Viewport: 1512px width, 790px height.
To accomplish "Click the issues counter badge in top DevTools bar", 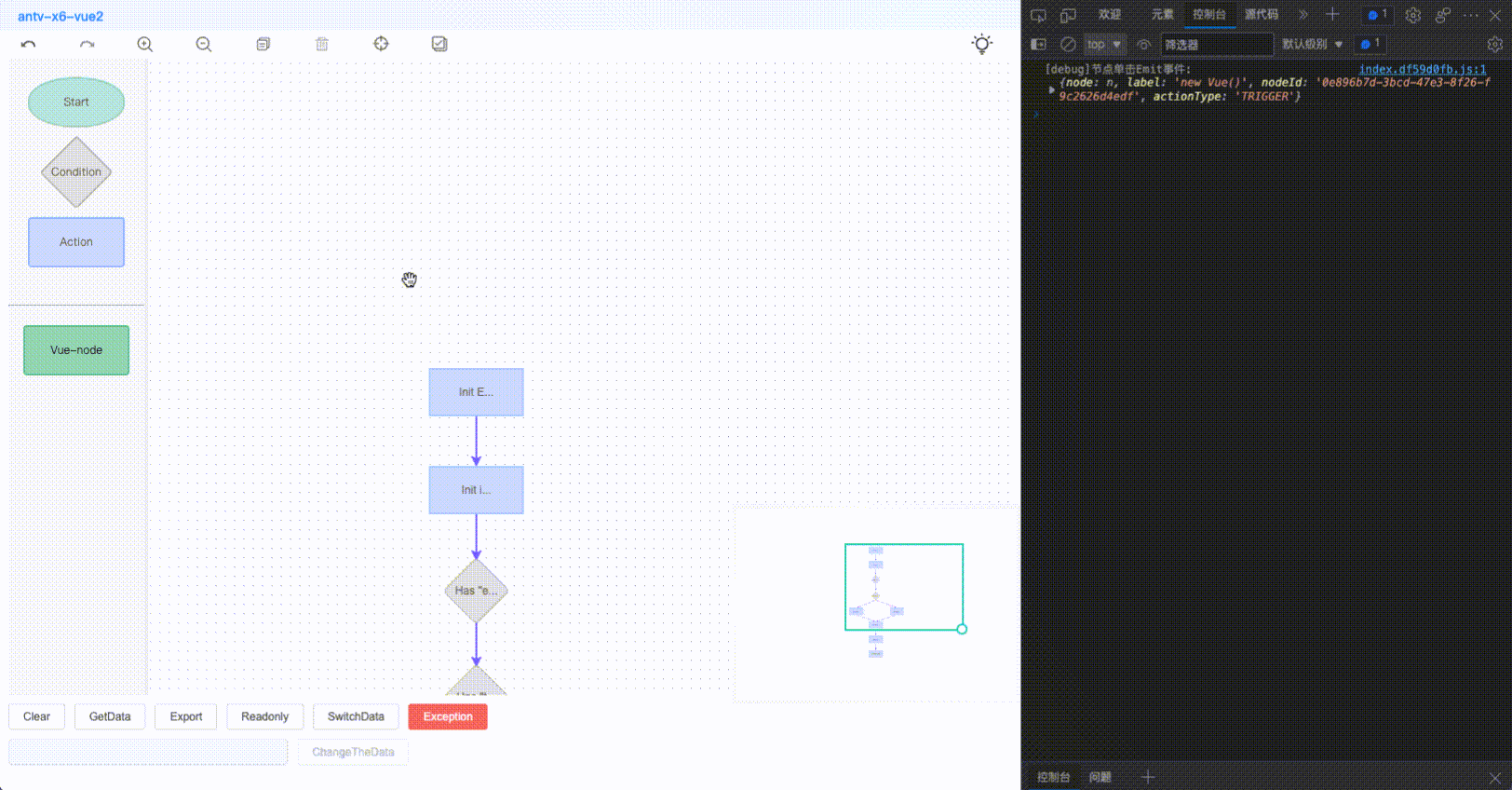I will coord(1377,15).
